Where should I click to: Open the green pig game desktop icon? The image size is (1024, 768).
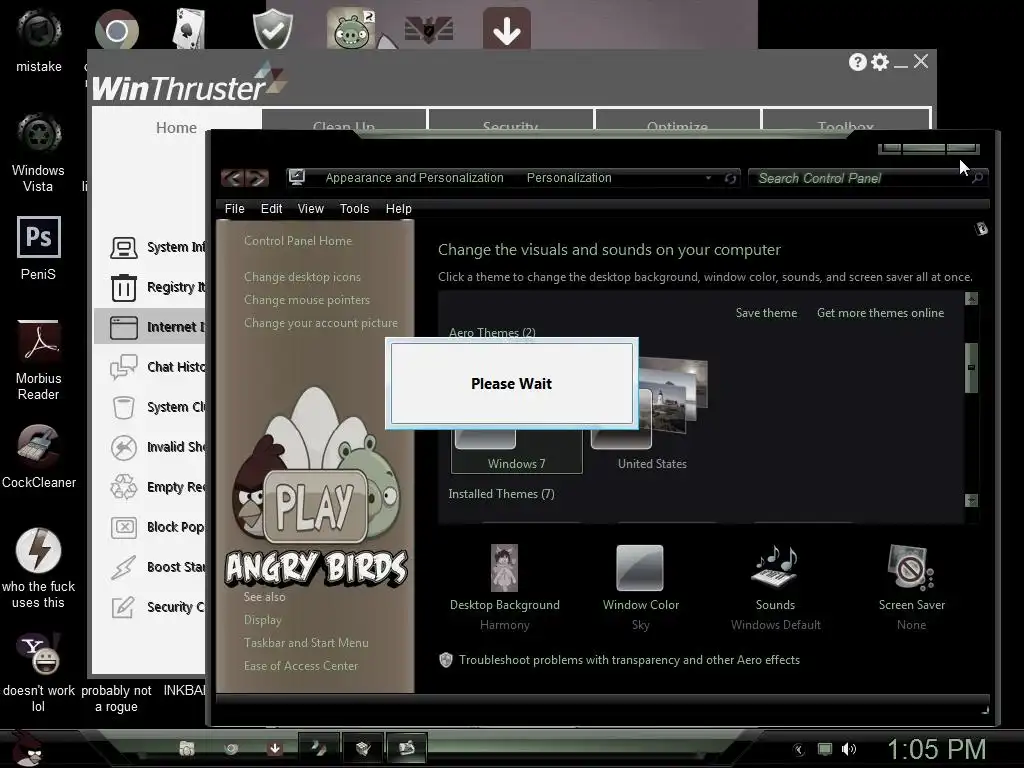[351, 29]
